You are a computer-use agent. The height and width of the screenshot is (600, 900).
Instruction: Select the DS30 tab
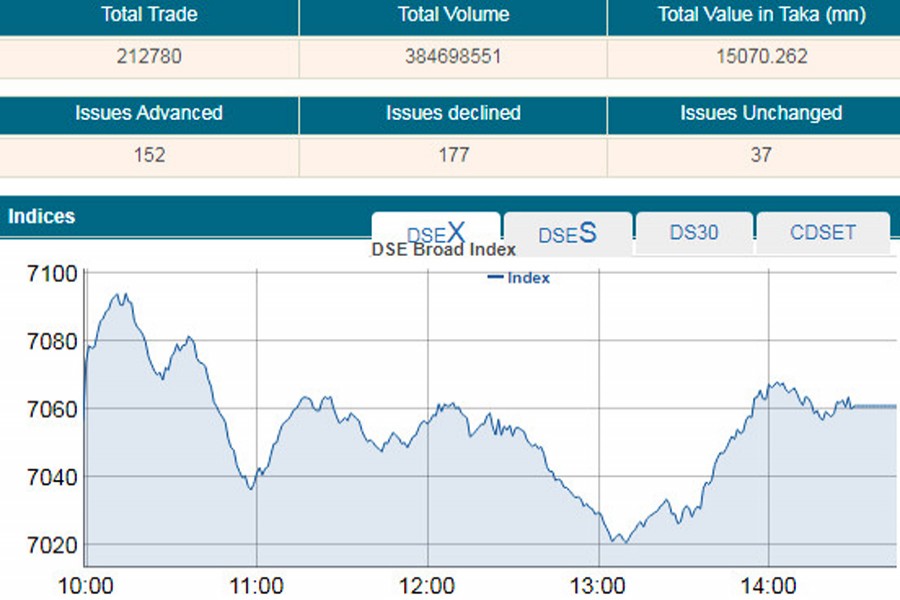694,233
